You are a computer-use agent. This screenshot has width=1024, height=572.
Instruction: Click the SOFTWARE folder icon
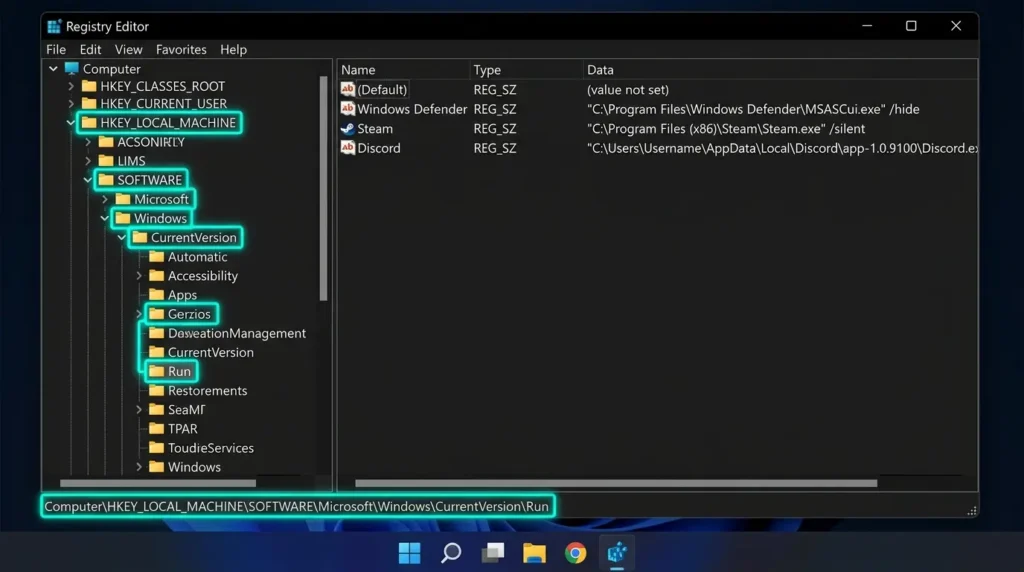coord(106,180)
